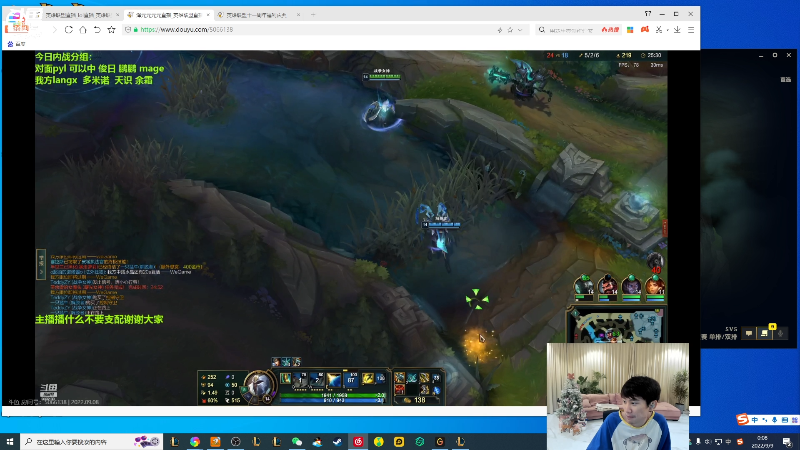Open the browser hamburger menu
800x450 pixels.
691,30
